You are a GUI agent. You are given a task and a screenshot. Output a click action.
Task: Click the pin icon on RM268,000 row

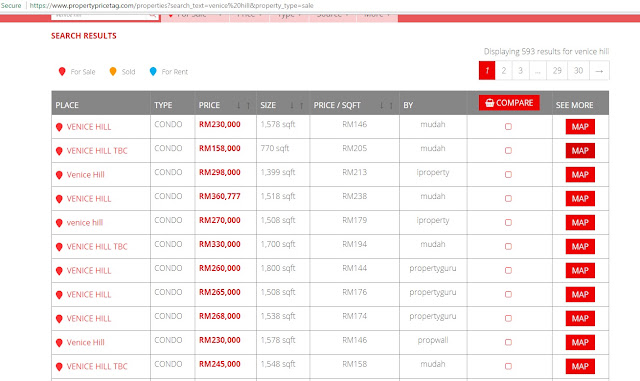[x=59, y=319]
